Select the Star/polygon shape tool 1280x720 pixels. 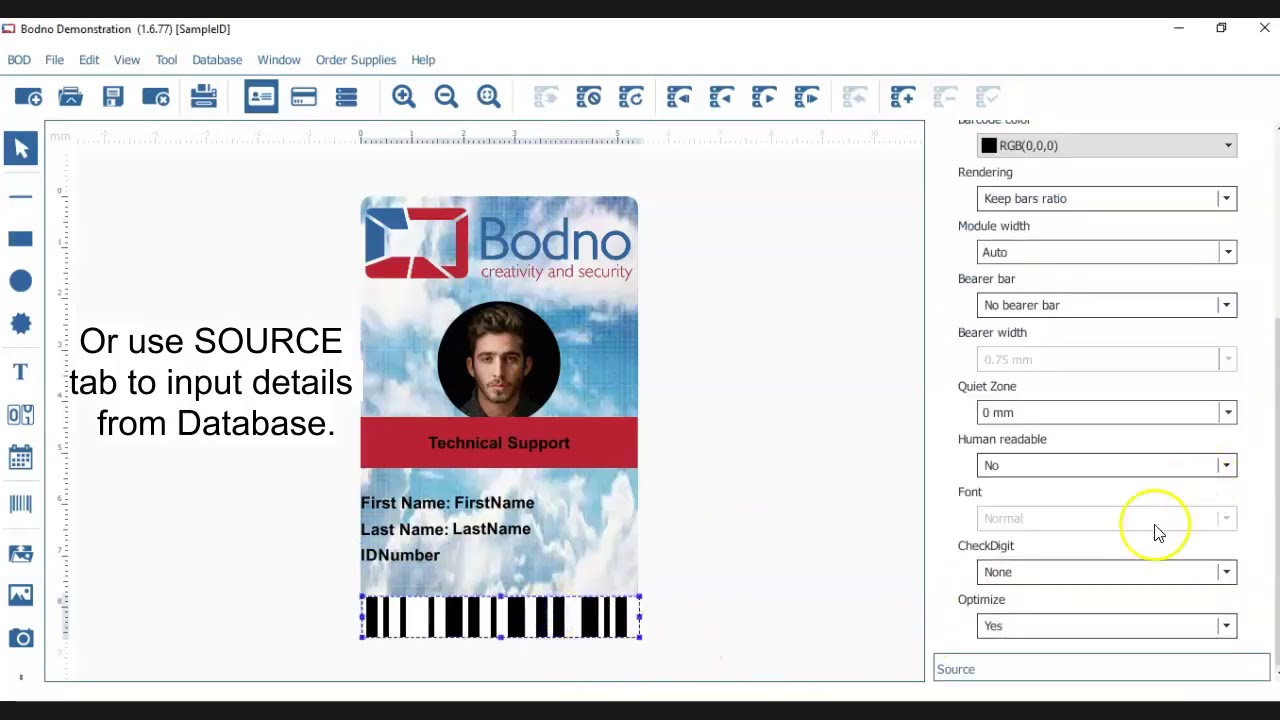pyautogui.click(x=21, y=323)
